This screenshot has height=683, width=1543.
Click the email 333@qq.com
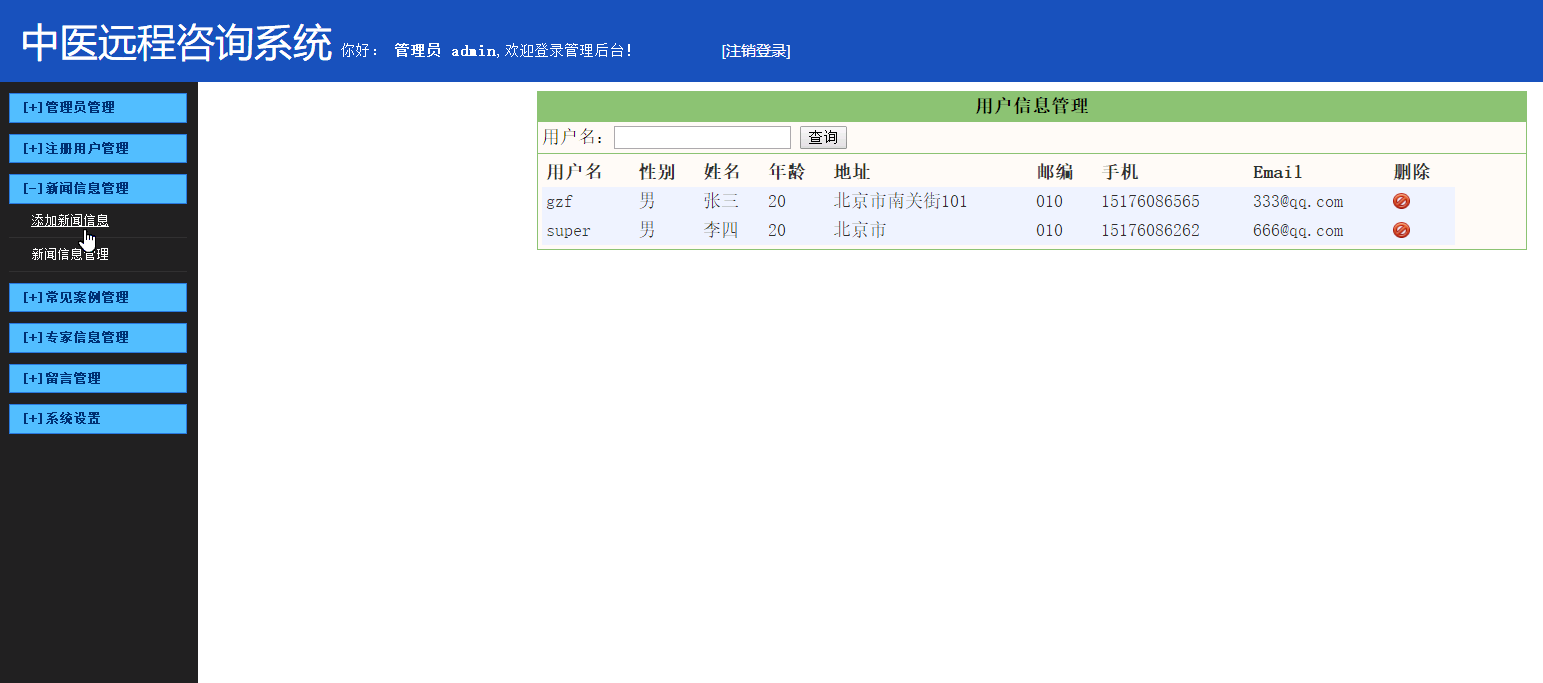(1297, 201)
